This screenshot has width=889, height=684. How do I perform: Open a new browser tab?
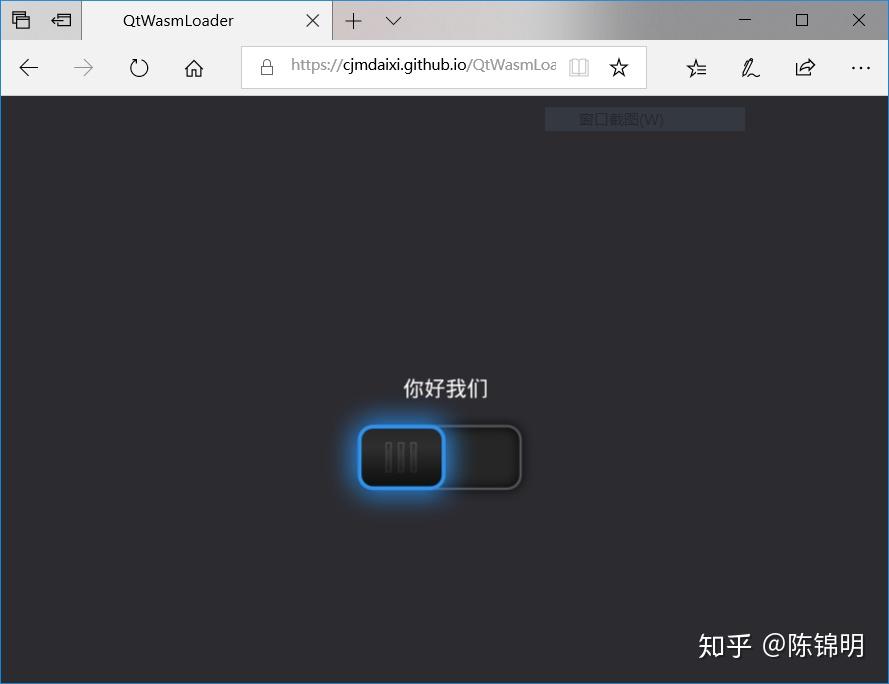pos(355,20)
